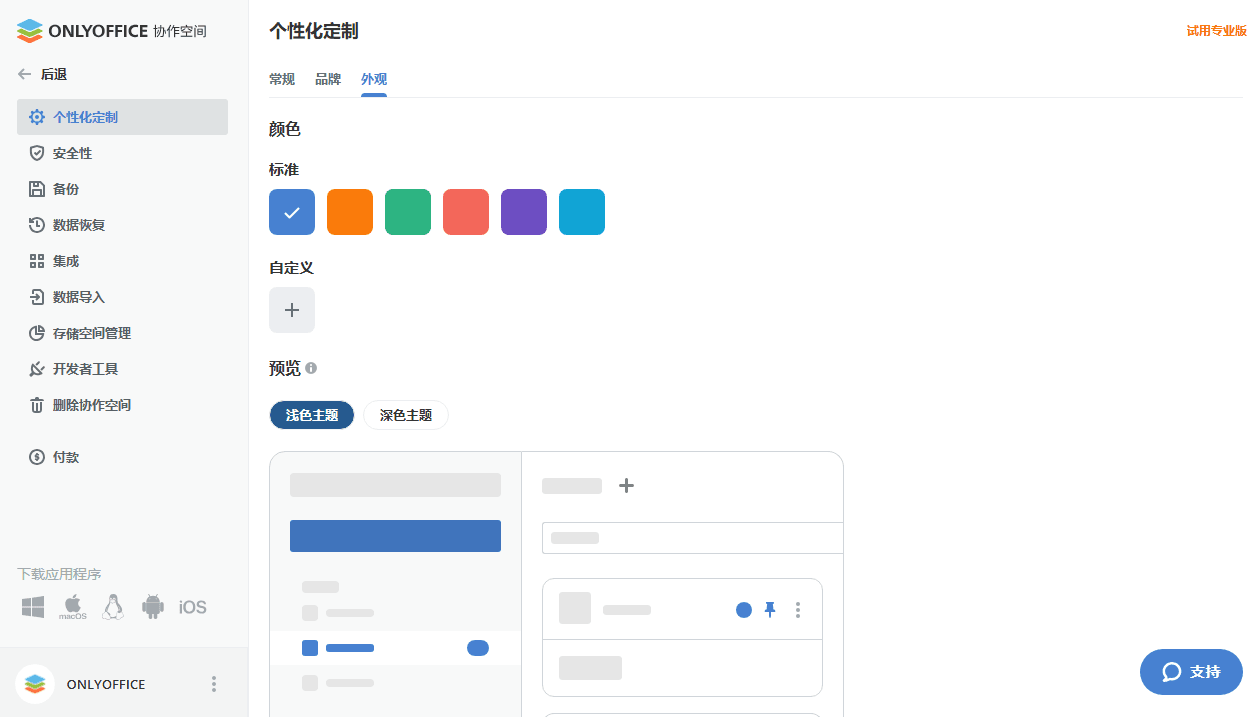
Task: Click the ONLYOFFICE logo at top left
Action: coord(112,31)
